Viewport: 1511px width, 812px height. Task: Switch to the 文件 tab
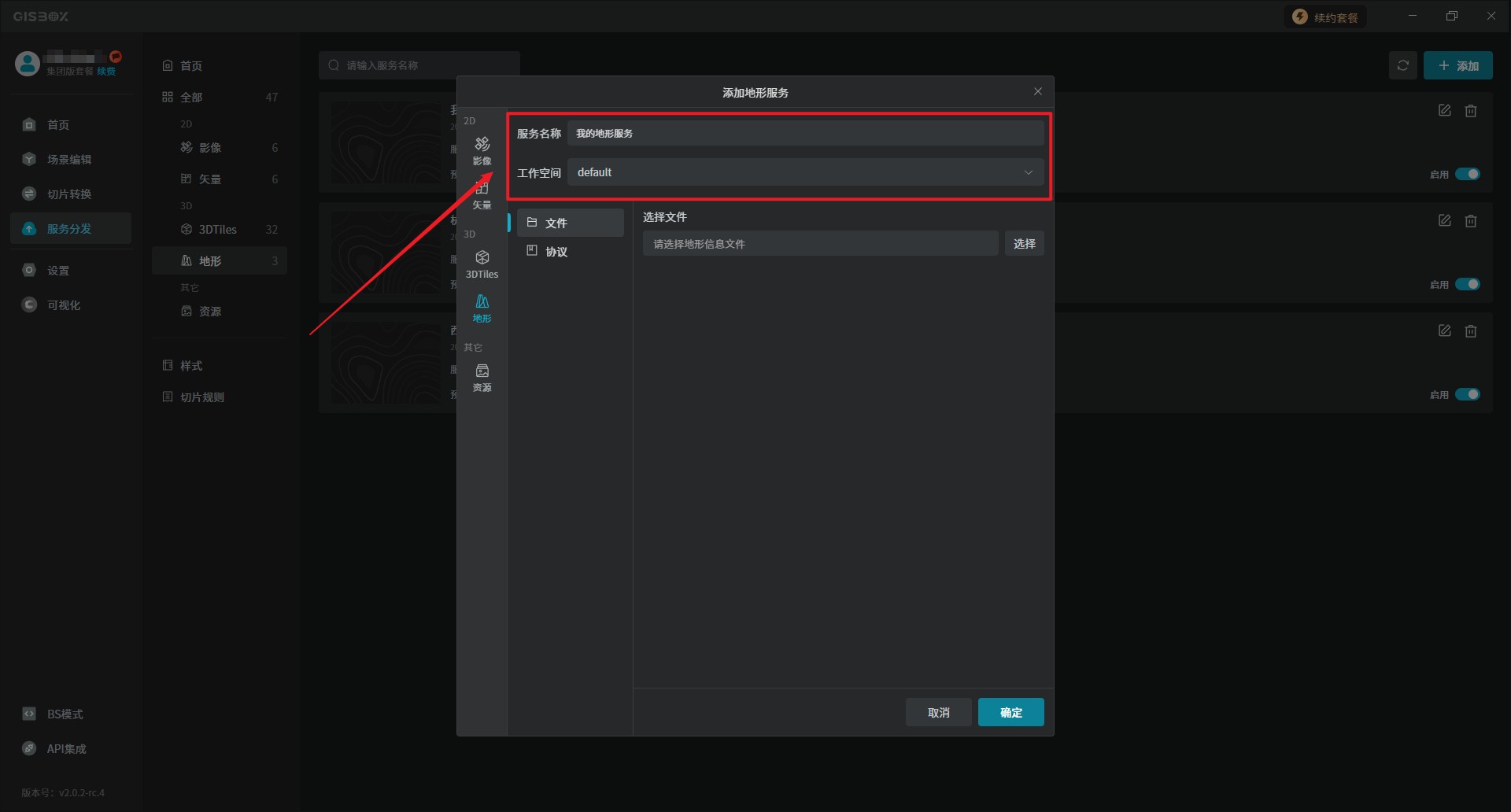pyautogui.click(x=556, y=223)
